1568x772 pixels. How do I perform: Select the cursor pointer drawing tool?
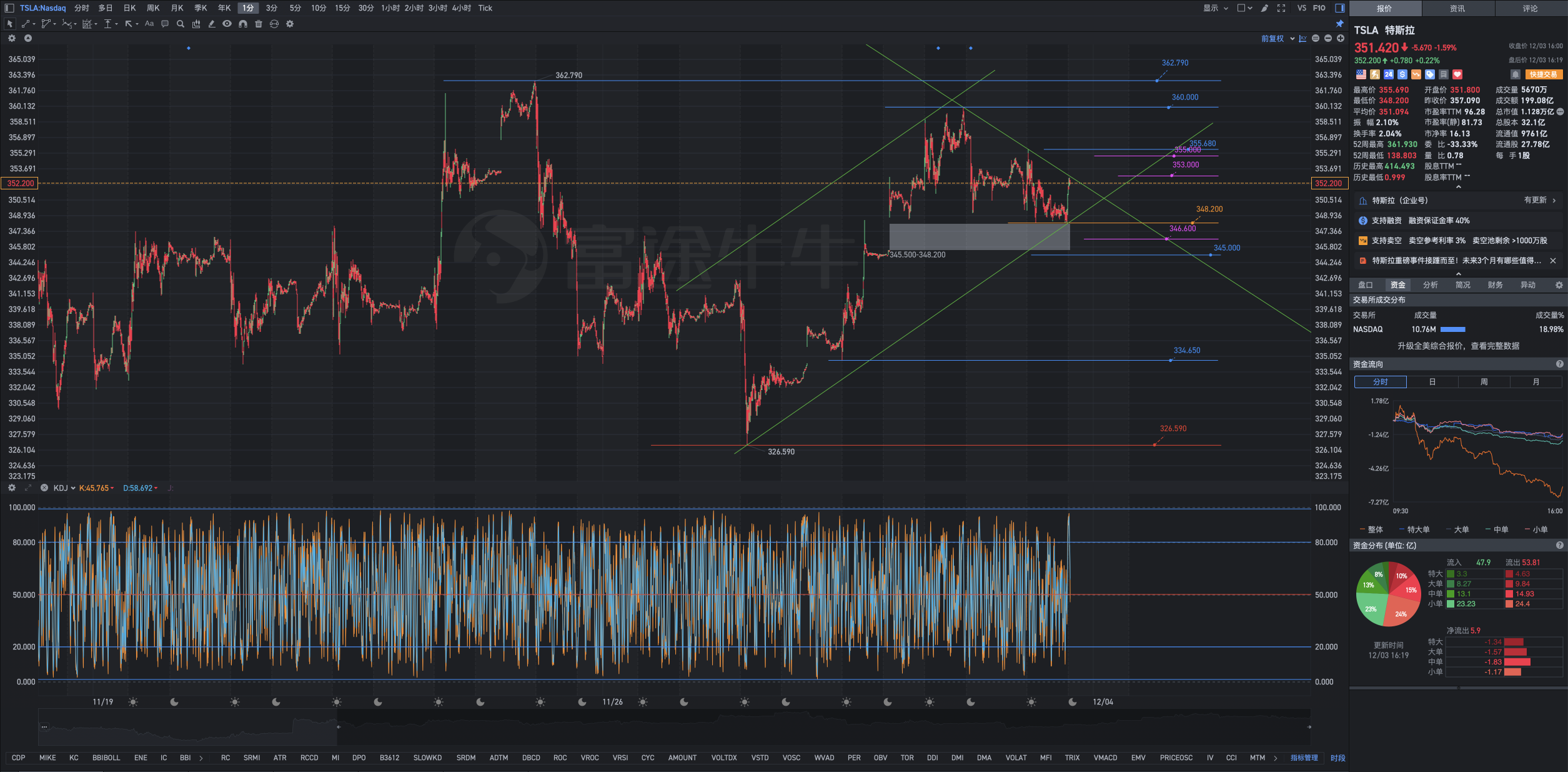coord(9,24)
